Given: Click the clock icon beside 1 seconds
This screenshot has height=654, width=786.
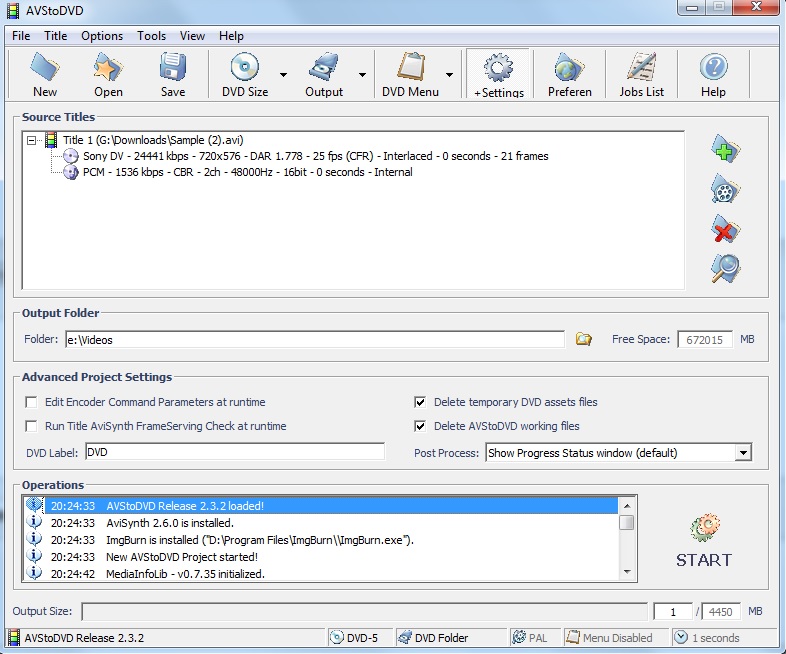Looking at the screenshot, I should tap(681, 637).
